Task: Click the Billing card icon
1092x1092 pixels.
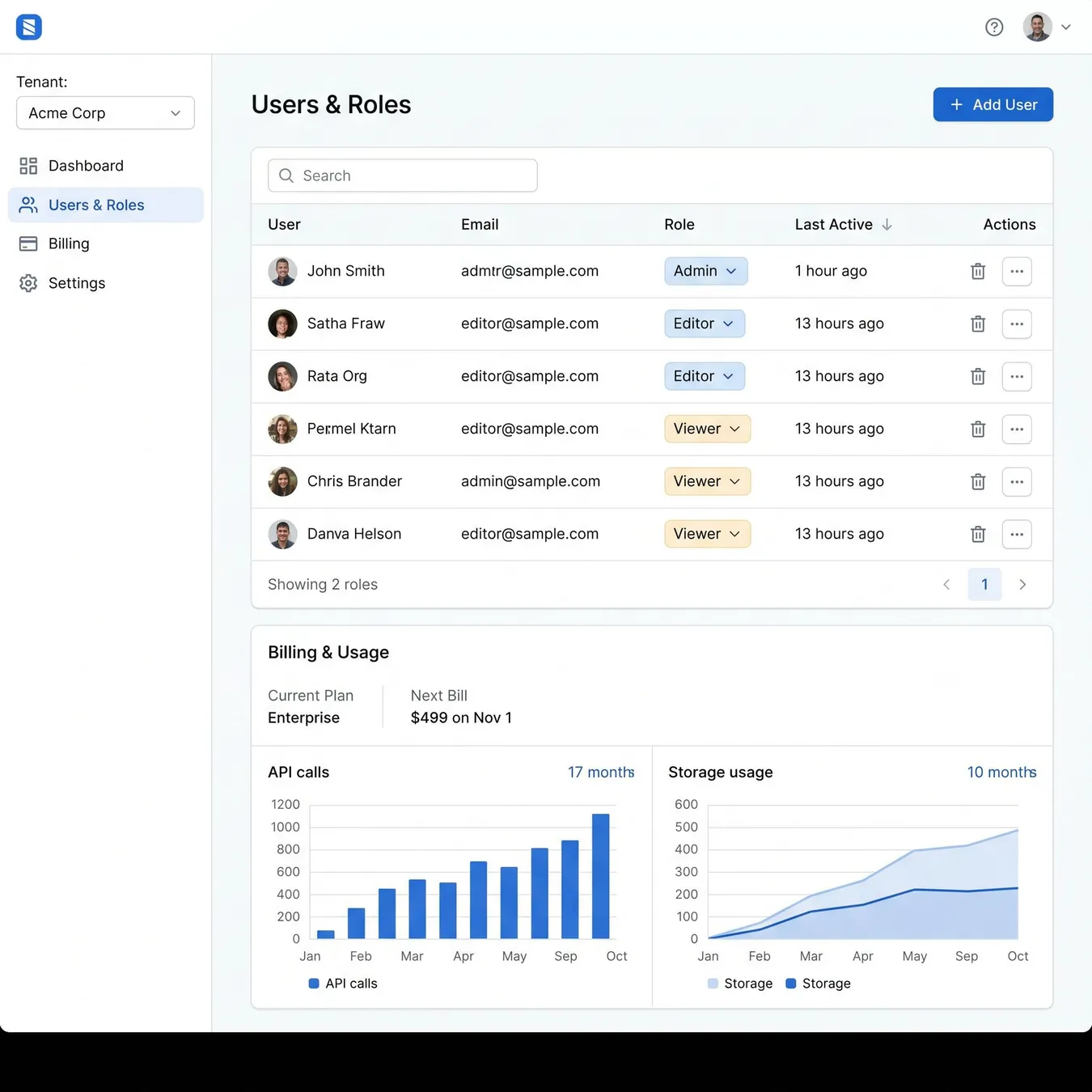Action: (x=28, y=243)
